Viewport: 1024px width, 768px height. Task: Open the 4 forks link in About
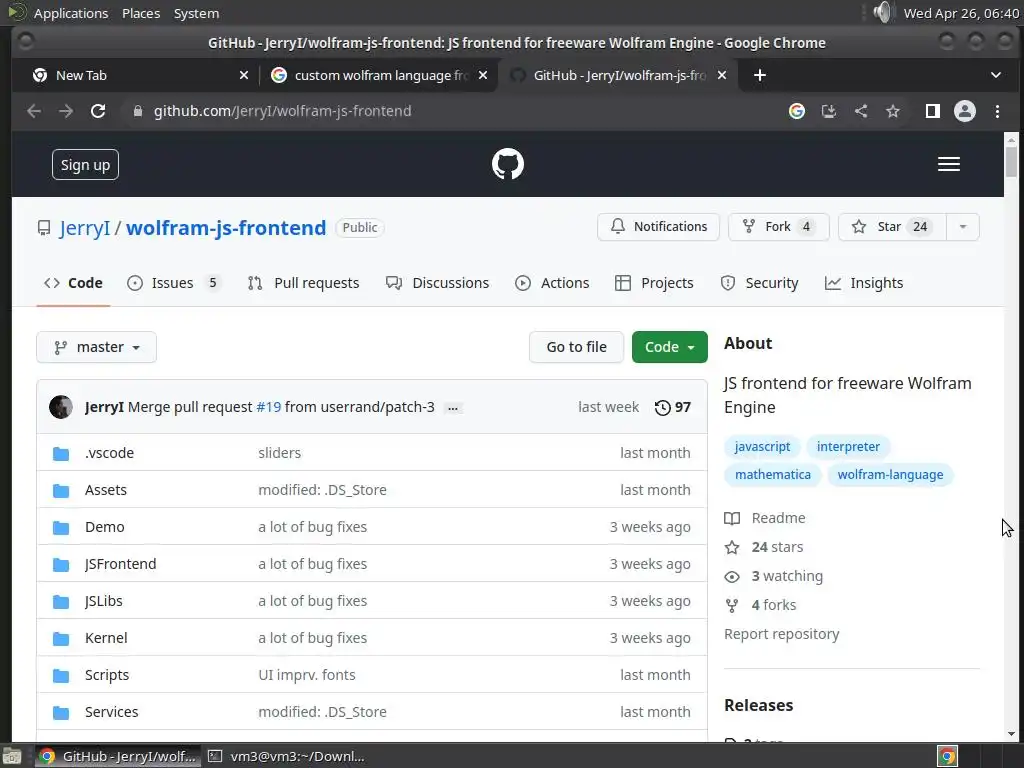click(x=761, y=605)
